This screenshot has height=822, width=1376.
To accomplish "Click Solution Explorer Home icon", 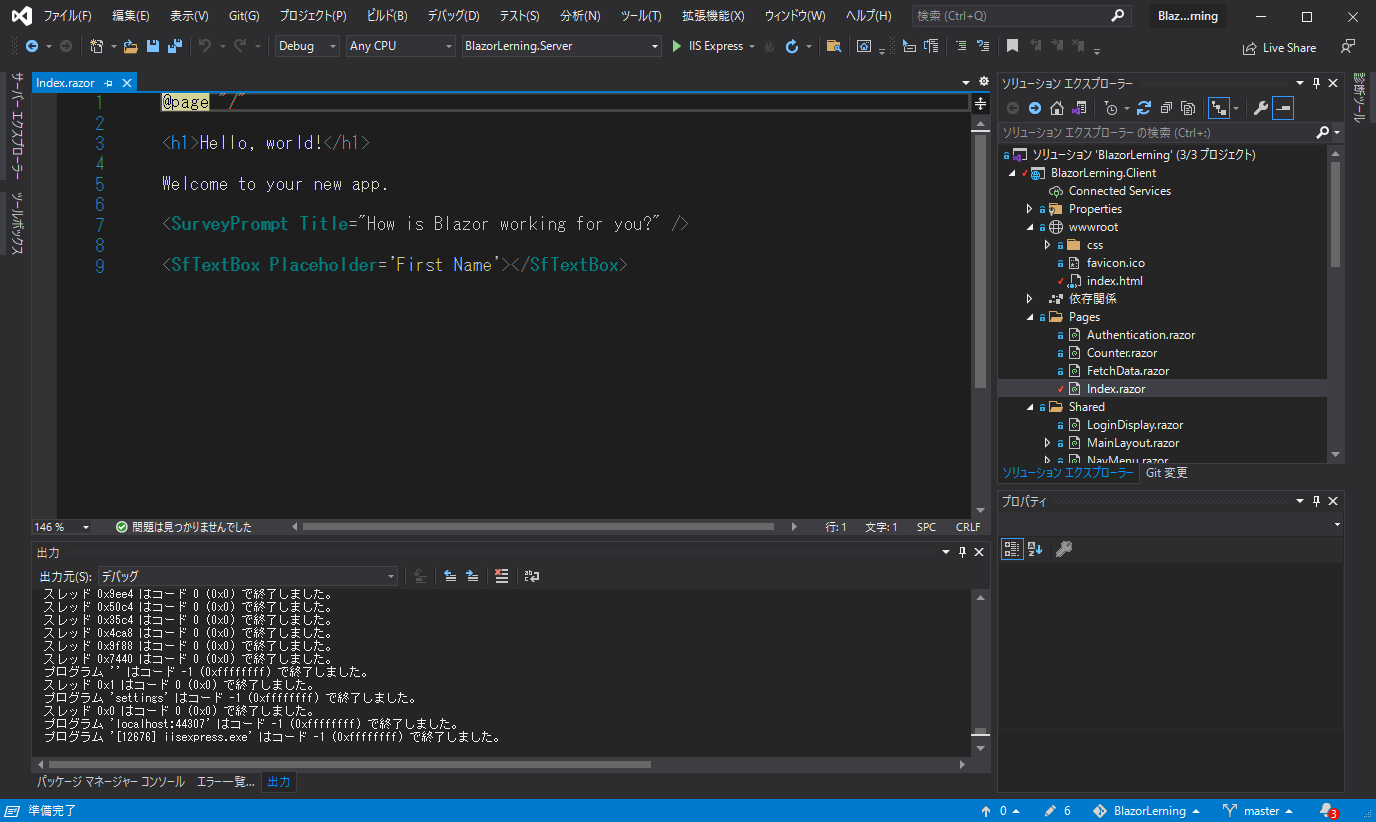I will [x=1057, y=108].
